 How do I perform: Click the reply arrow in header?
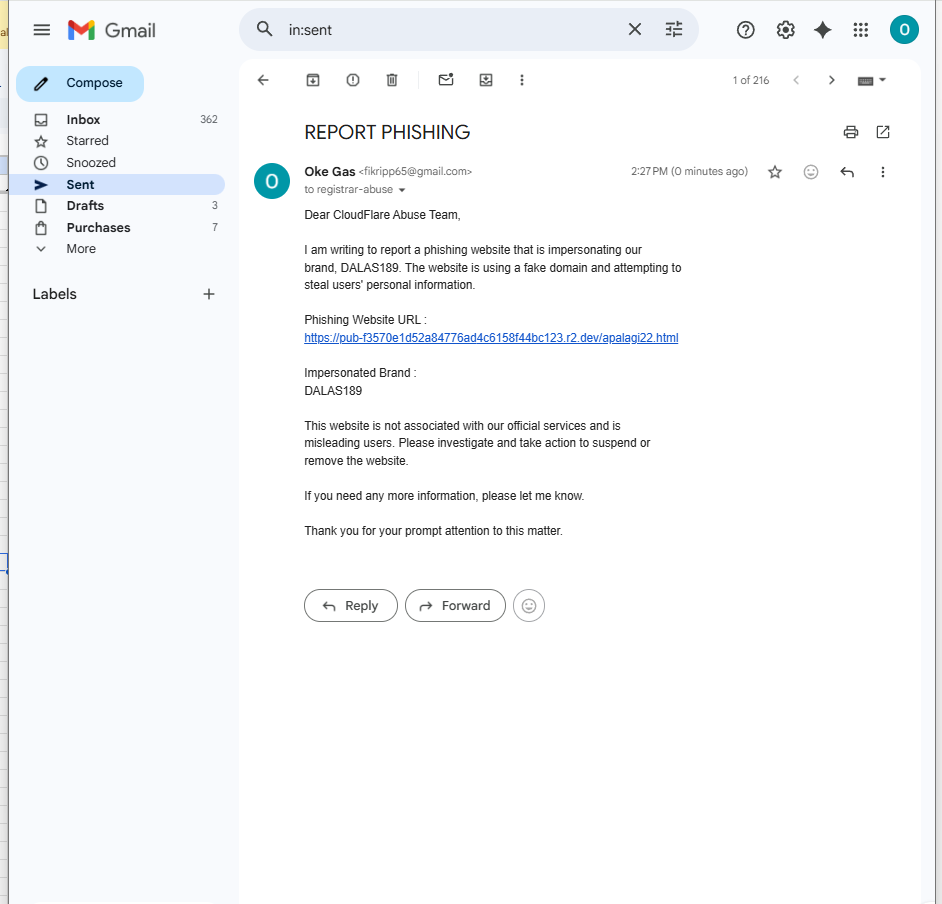click(x=846, y=172)
